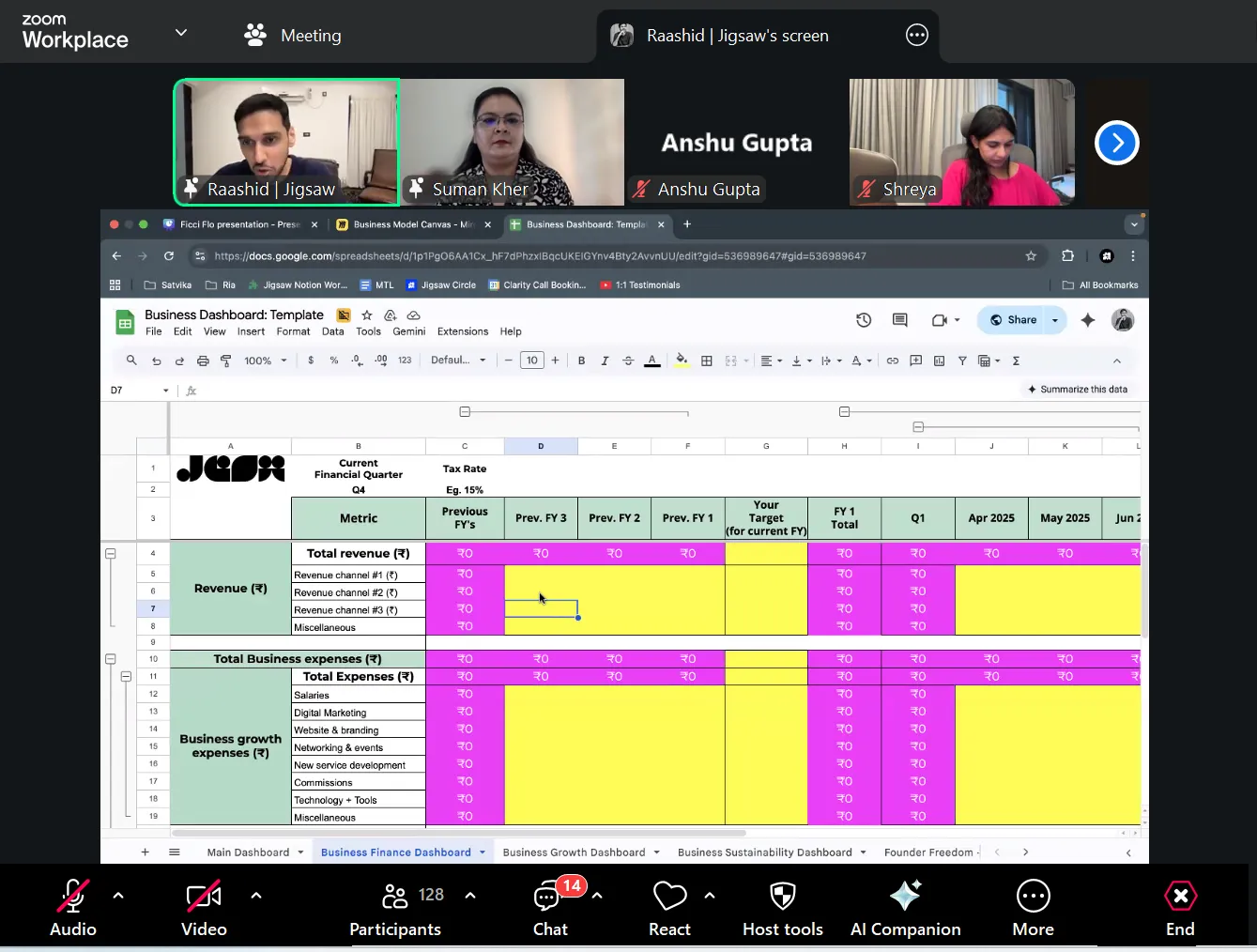Open the AI Companion panel

coord(905,907)
